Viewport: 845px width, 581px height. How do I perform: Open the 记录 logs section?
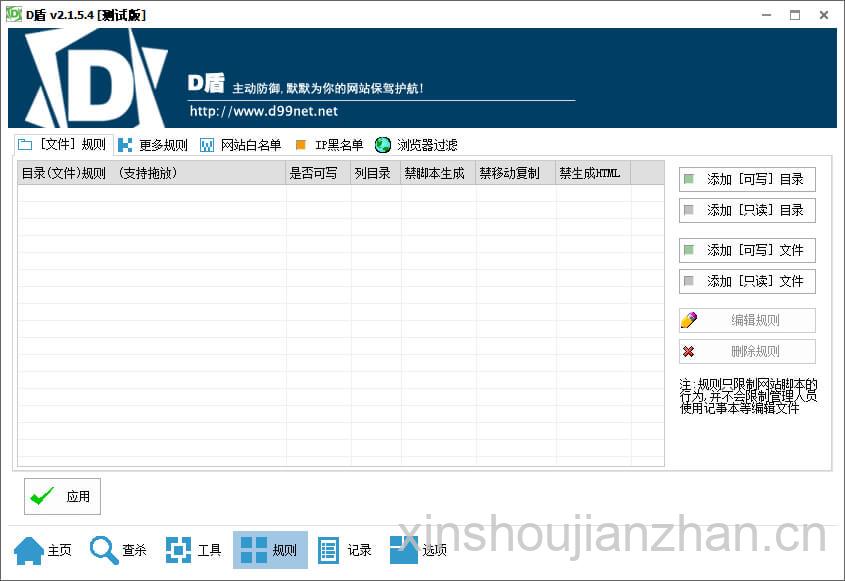coord(344,550)
